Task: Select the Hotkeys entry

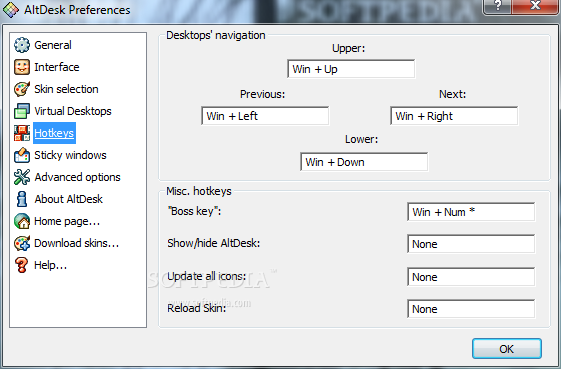Action: pyautogui.click(x=54, y=133)
